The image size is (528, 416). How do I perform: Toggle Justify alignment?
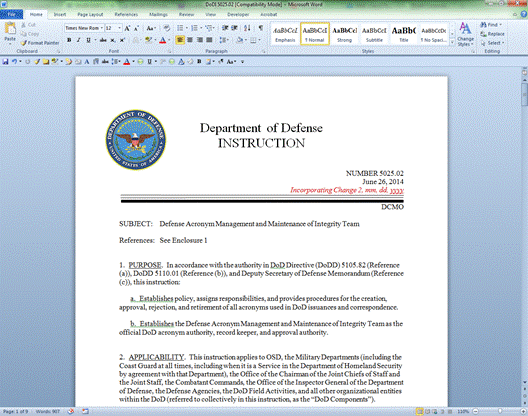click(209, 40)
